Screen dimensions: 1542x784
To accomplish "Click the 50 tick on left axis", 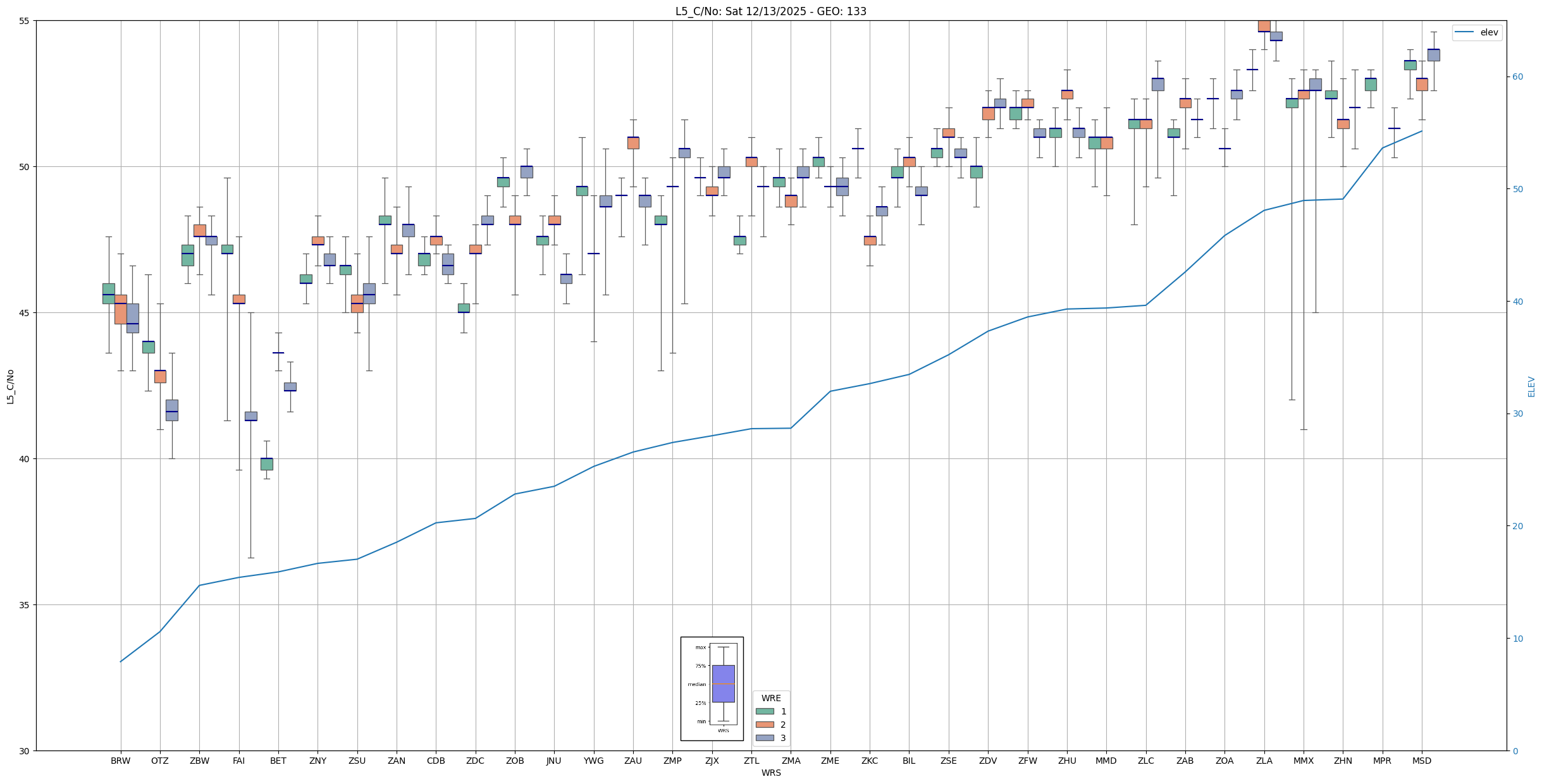I will [x=25, y=167].
